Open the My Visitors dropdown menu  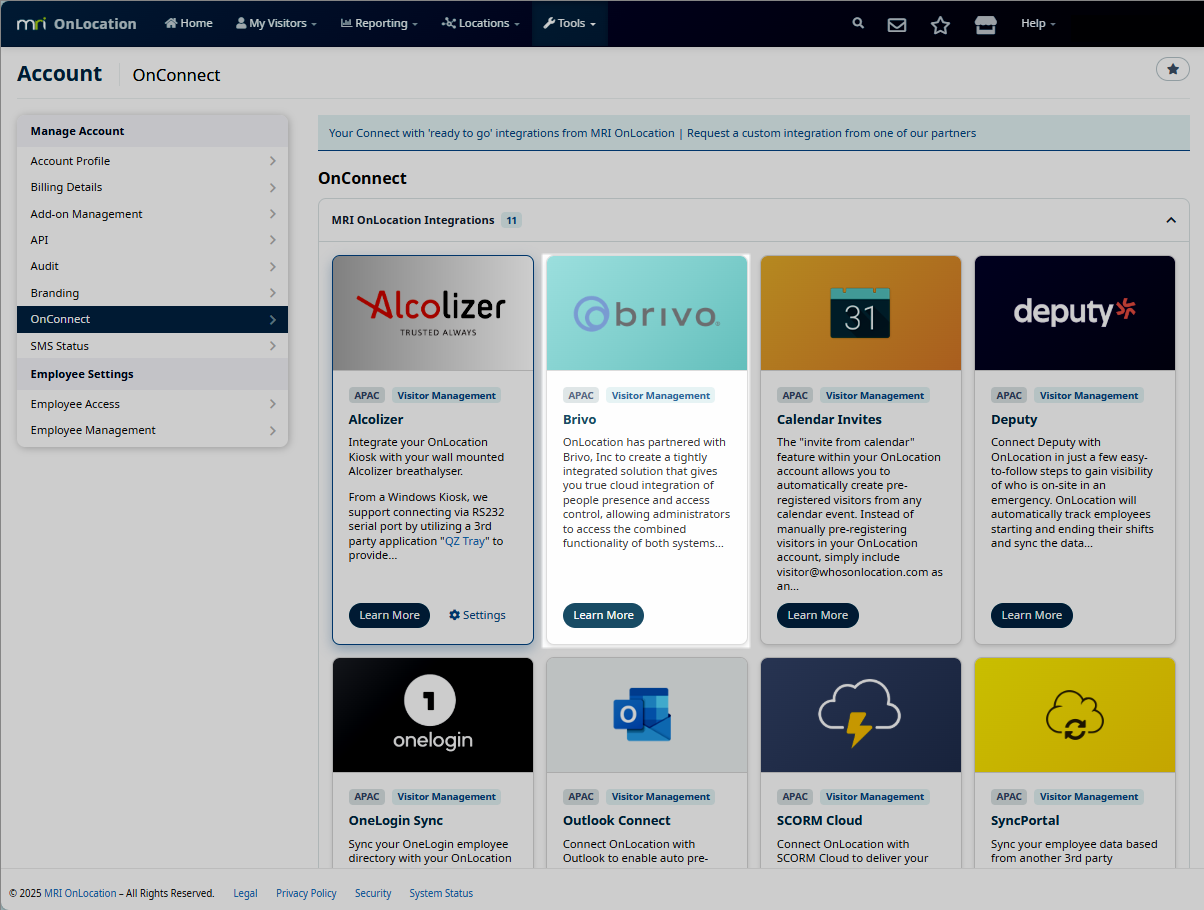[x=276, y=23]
